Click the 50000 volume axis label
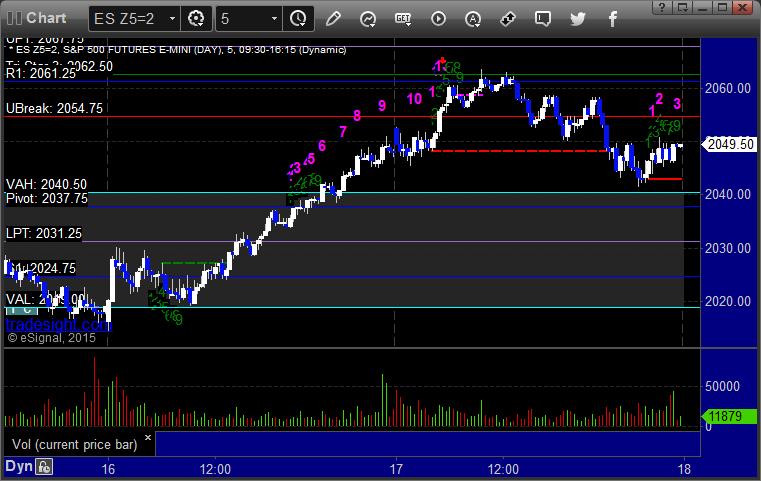This screenshot has height=481, width=761. point(722,386)
